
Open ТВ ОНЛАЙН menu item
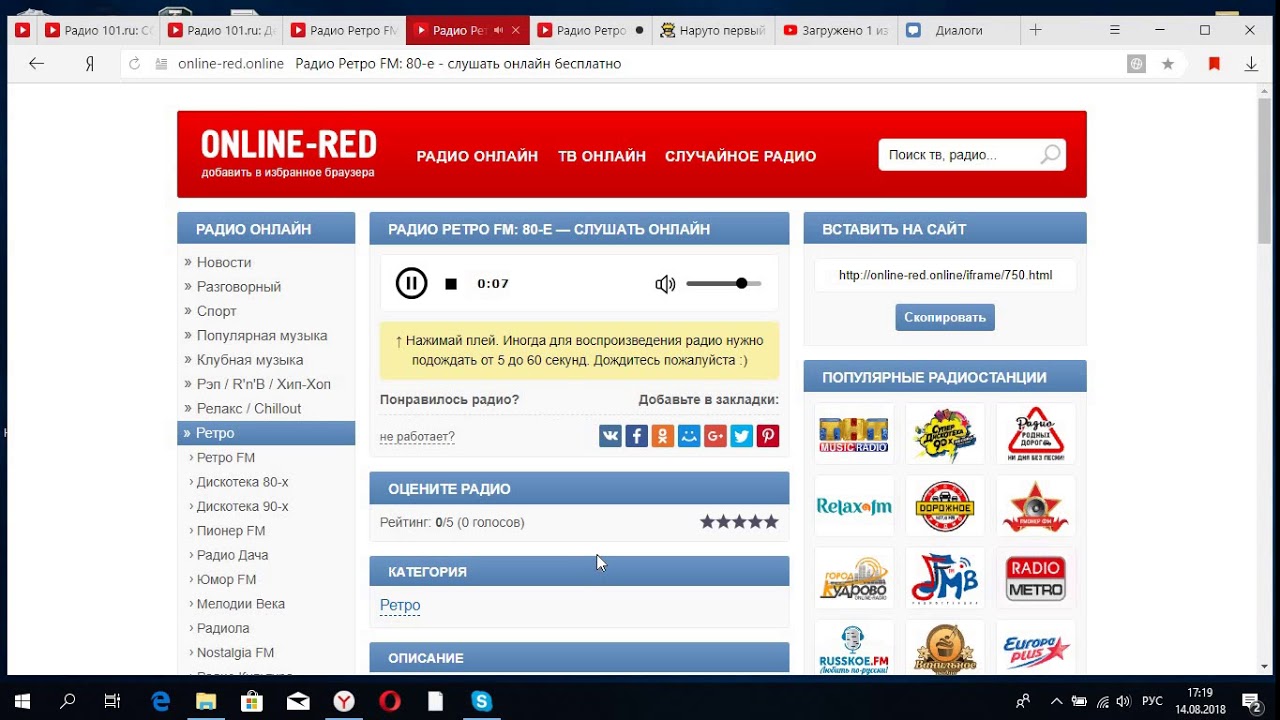coord(602,156)
